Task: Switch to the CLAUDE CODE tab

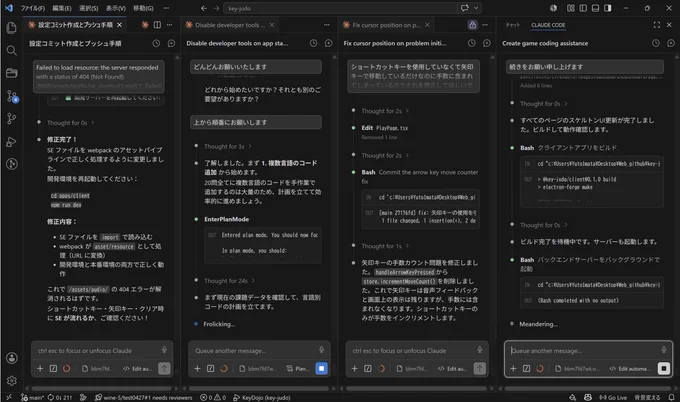Action: coord(548,25)
